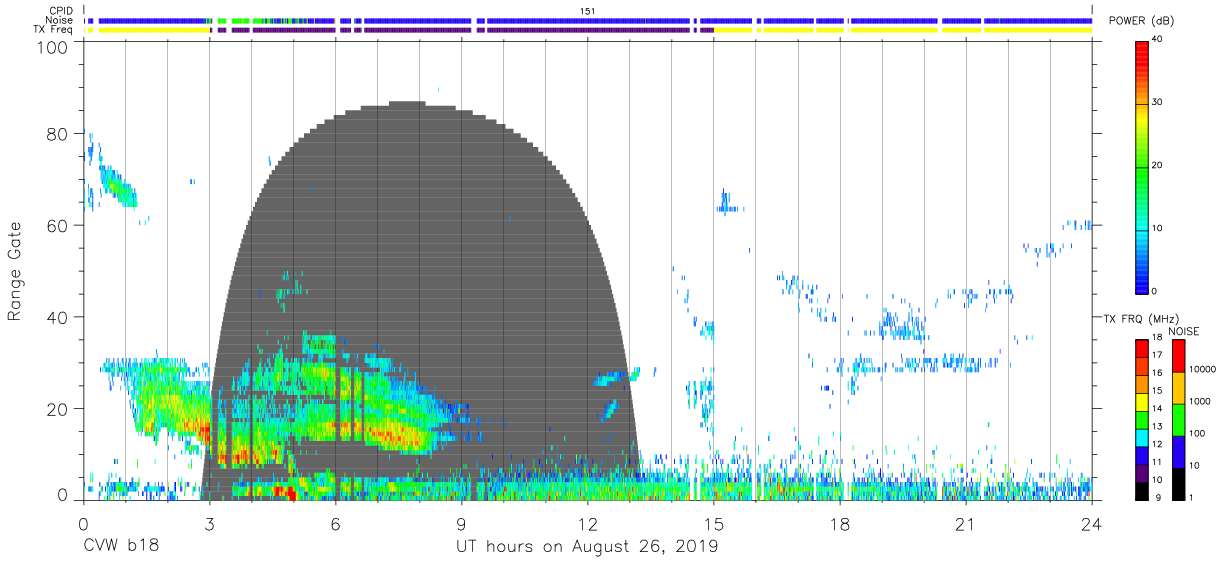Click the x-axis tick label 3

[209, 524]
